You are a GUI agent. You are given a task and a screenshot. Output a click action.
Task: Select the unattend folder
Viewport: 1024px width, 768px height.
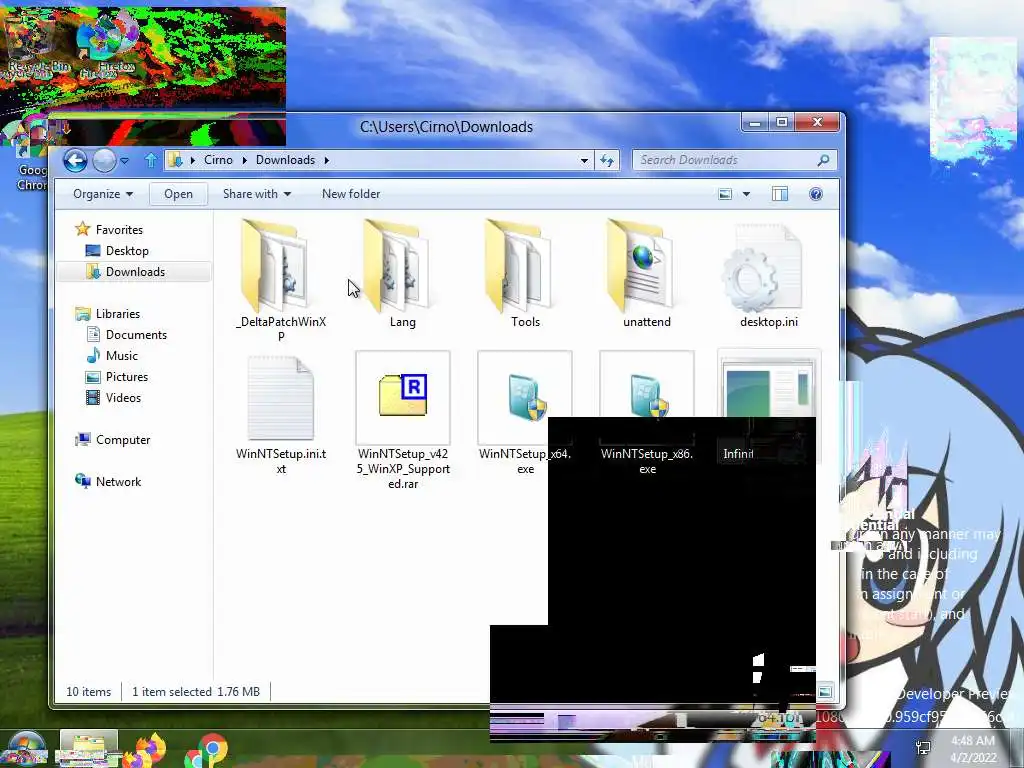point(647,274)
